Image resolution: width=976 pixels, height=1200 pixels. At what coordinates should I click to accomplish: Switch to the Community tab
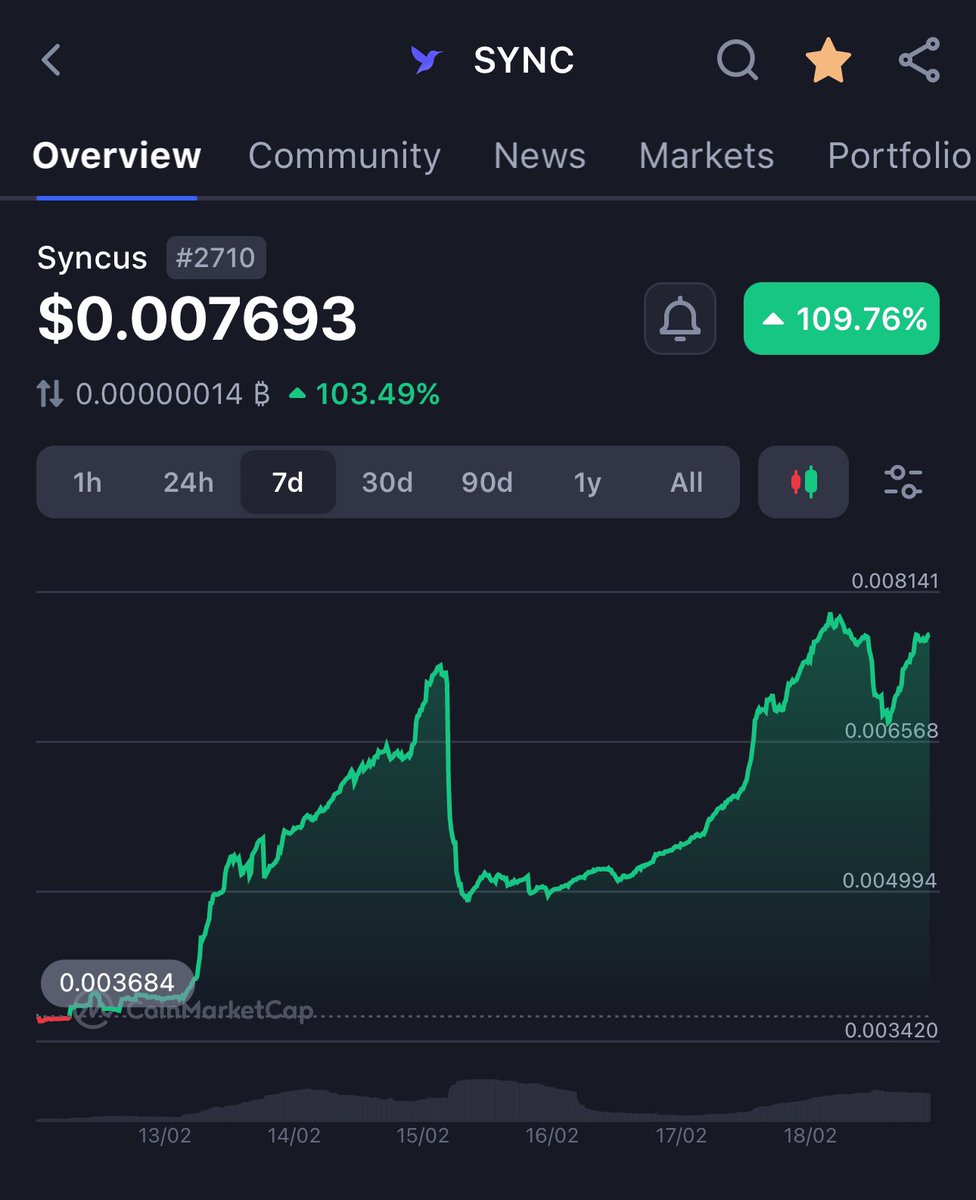(x=344, y=156)
